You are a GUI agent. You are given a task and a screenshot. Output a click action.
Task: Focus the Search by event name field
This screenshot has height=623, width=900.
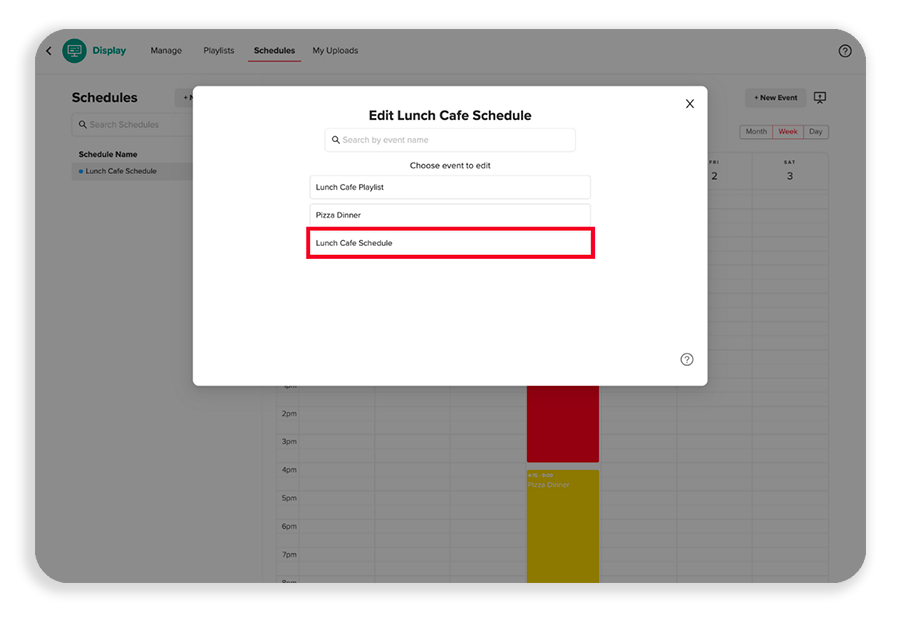pyautogui.click(x=450, y=140)
